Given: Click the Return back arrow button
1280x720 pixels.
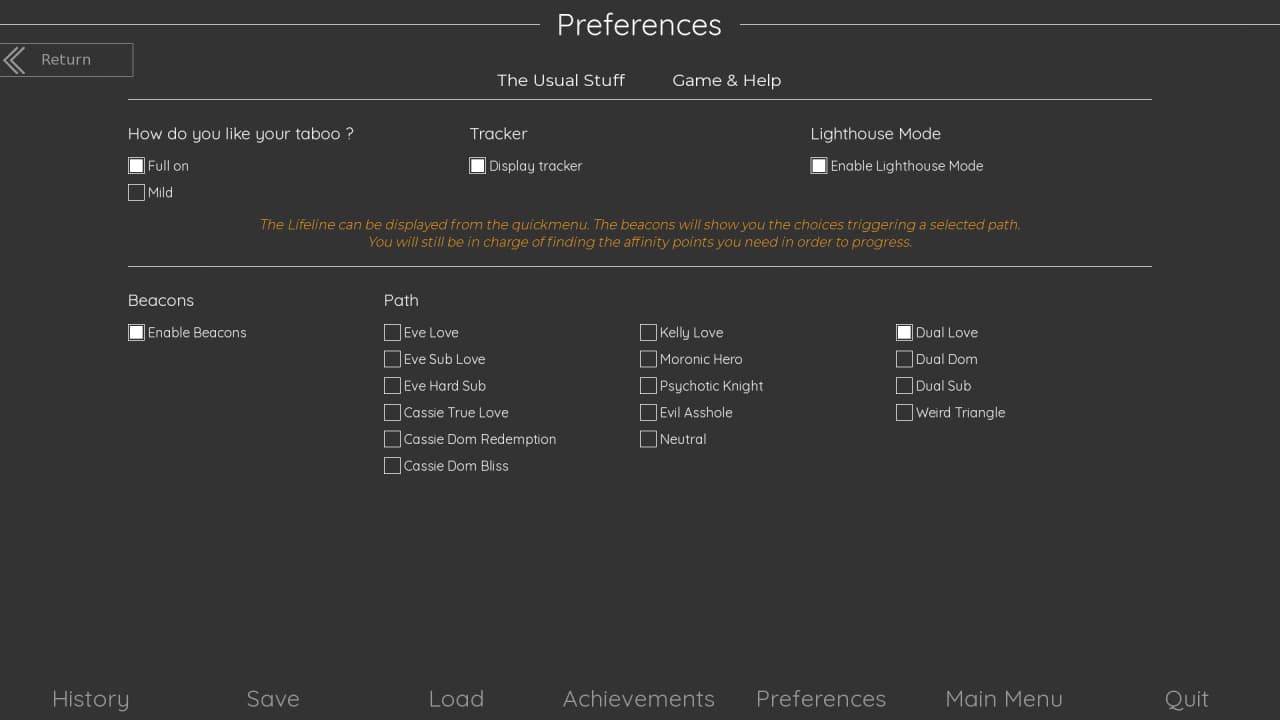Looking at the screenshot, I should [66, 60].
